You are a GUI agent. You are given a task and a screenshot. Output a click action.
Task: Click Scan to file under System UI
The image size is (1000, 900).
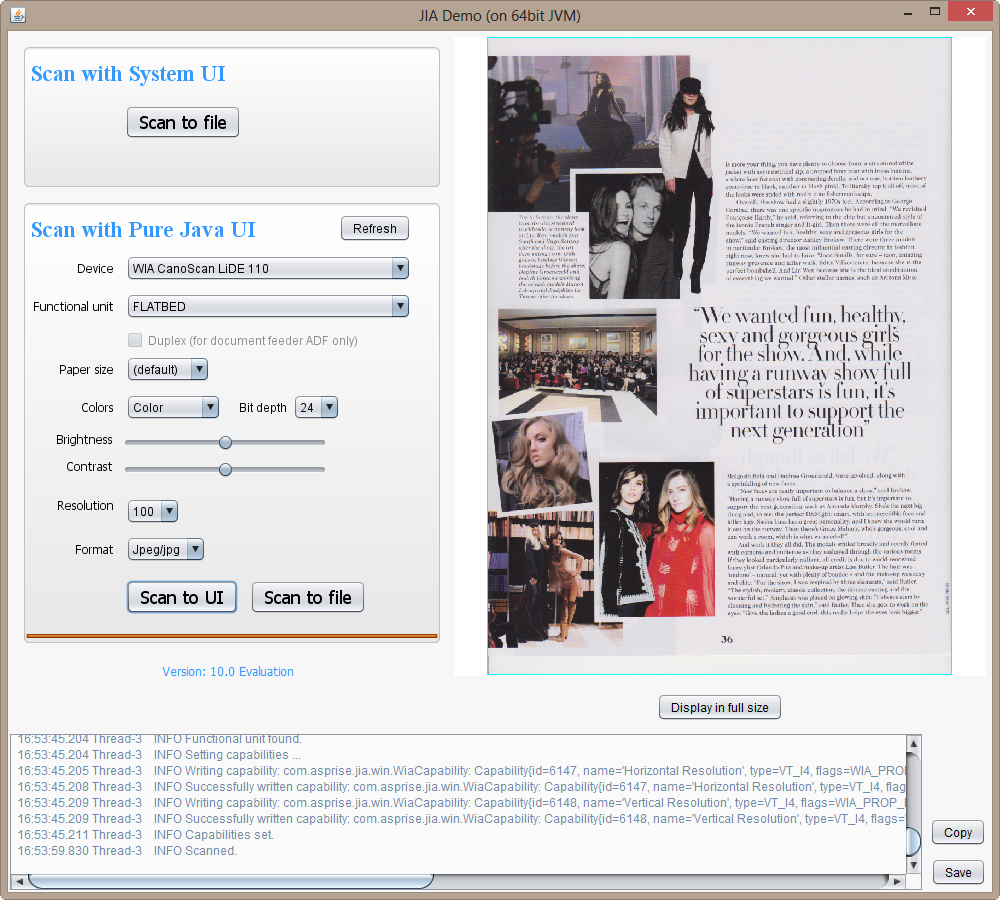click(183, 122)
